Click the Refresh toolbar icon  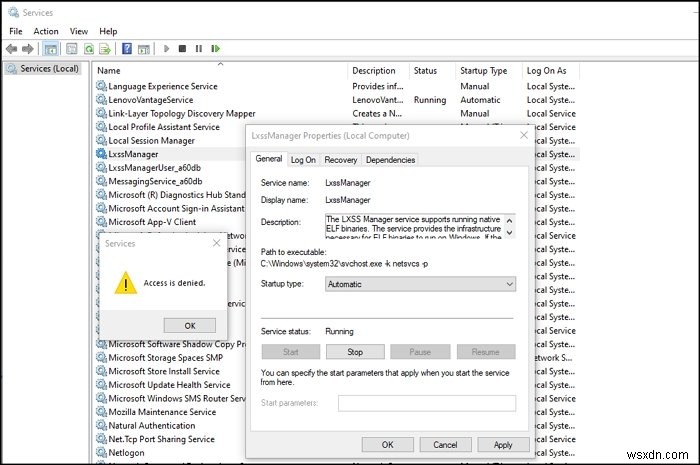[89, 49]
